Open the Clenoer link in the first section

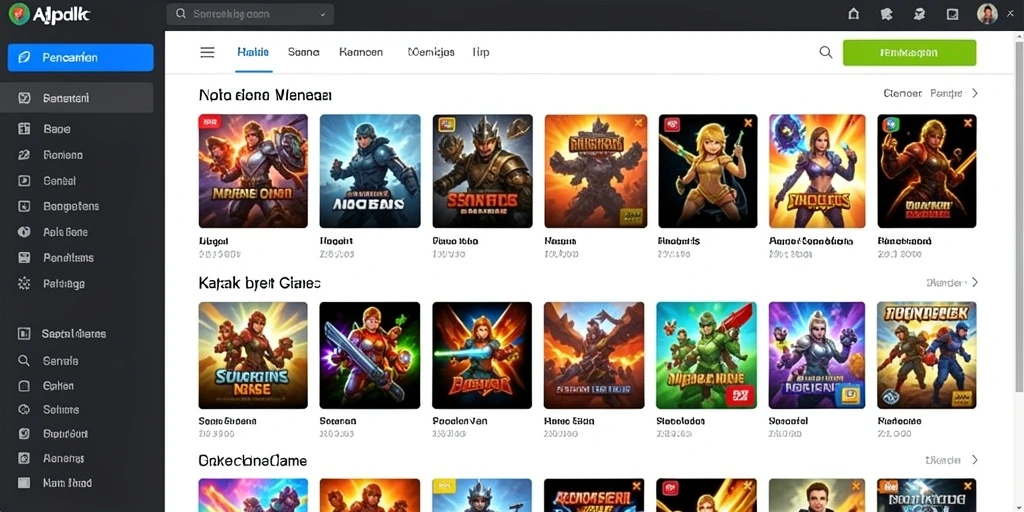[903, 93]
